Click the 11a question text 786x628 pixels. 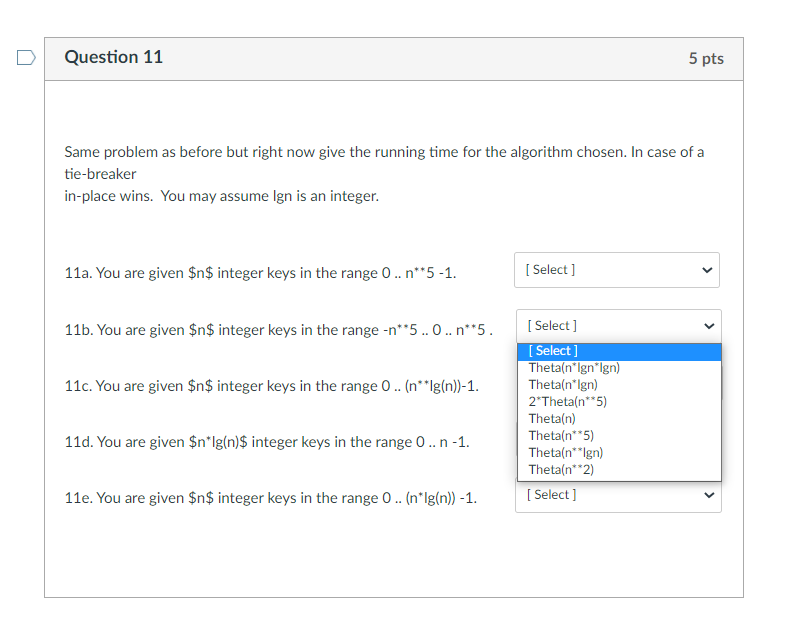click(260, 273)
